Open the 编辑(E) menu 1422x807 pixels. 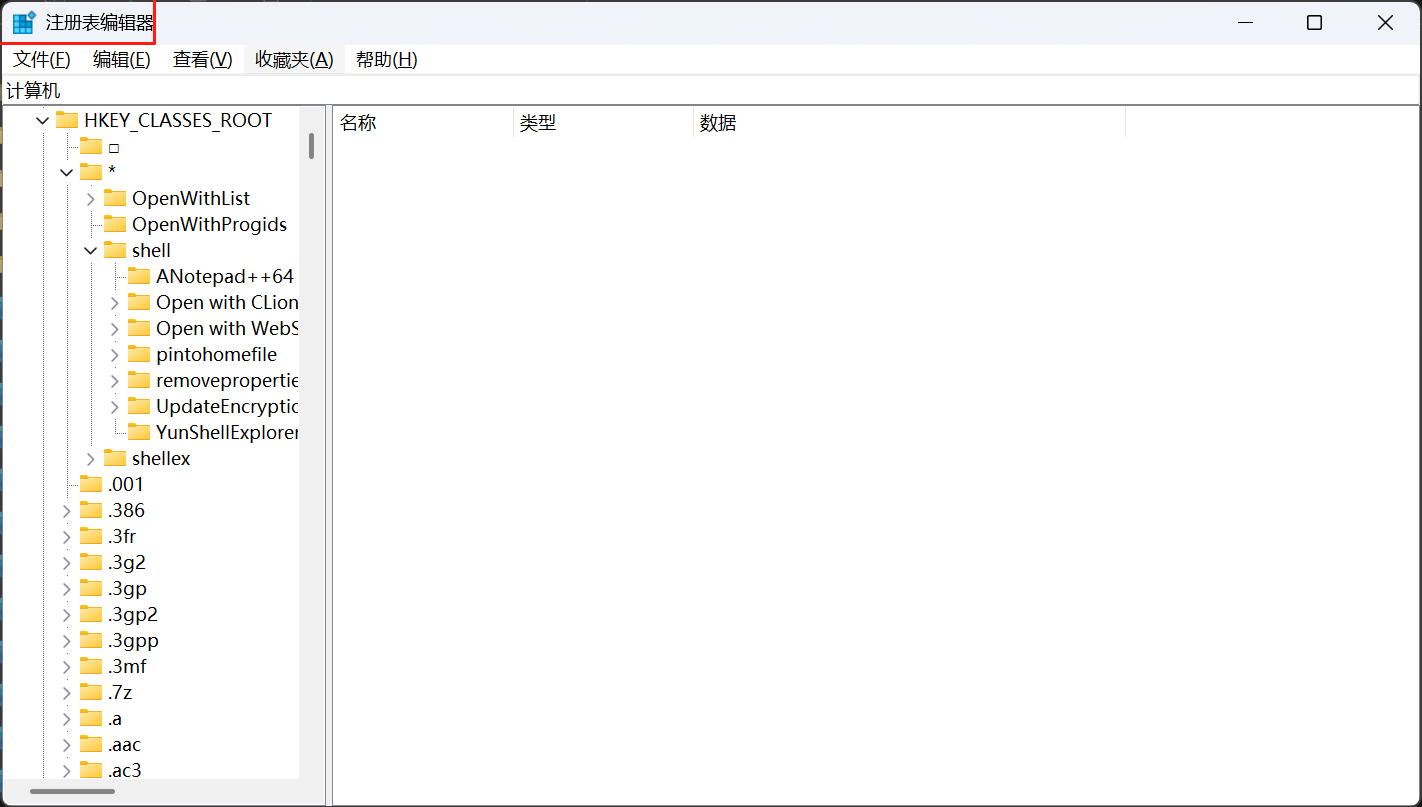(121, 60)
